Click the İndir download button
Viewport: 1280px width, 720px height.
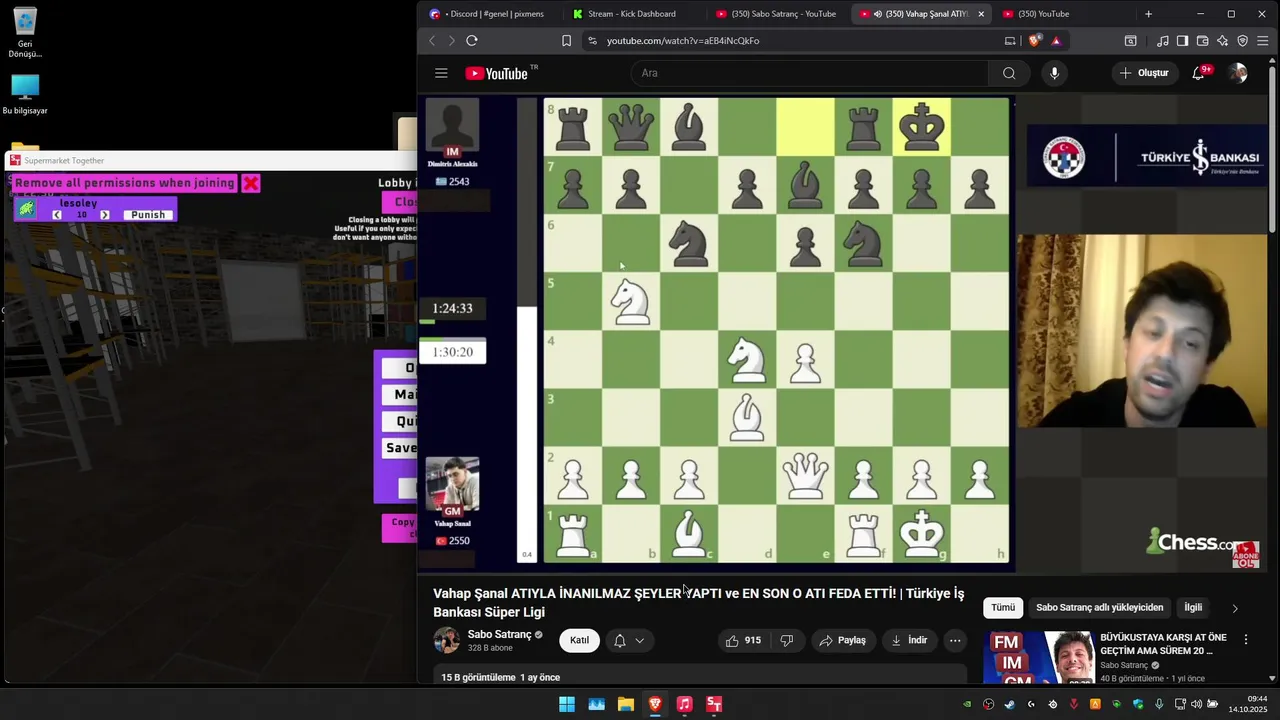pos(909,640)
